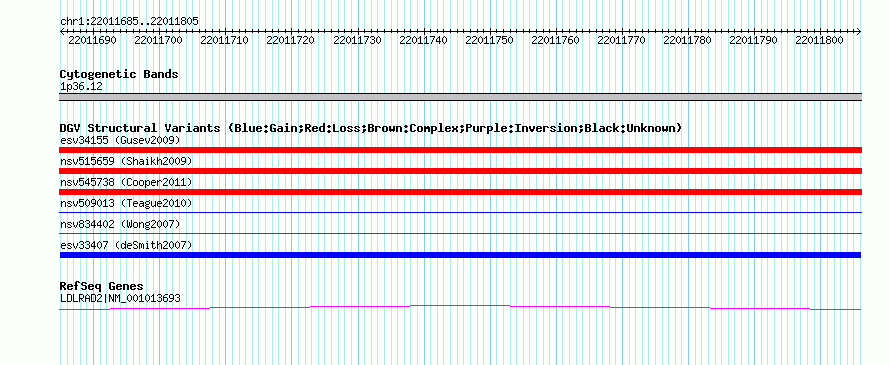Click the magenta LDLRAD2 gene line
Image resolution: width=890 pixels, height=365 pixels.
pyautogui.click(x=460, y=307)
